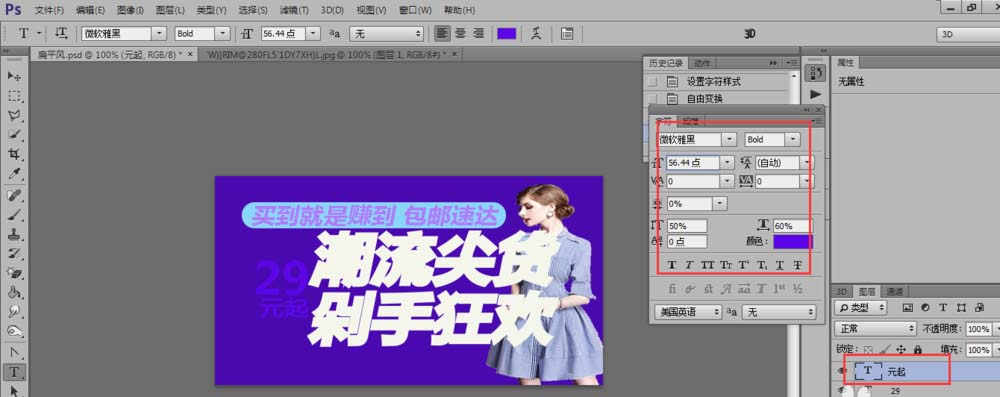Image resolution: width=1000 pixels, height=397 pixels.
Task: Open Character panel font family dropdown
Action: point(729,139)
